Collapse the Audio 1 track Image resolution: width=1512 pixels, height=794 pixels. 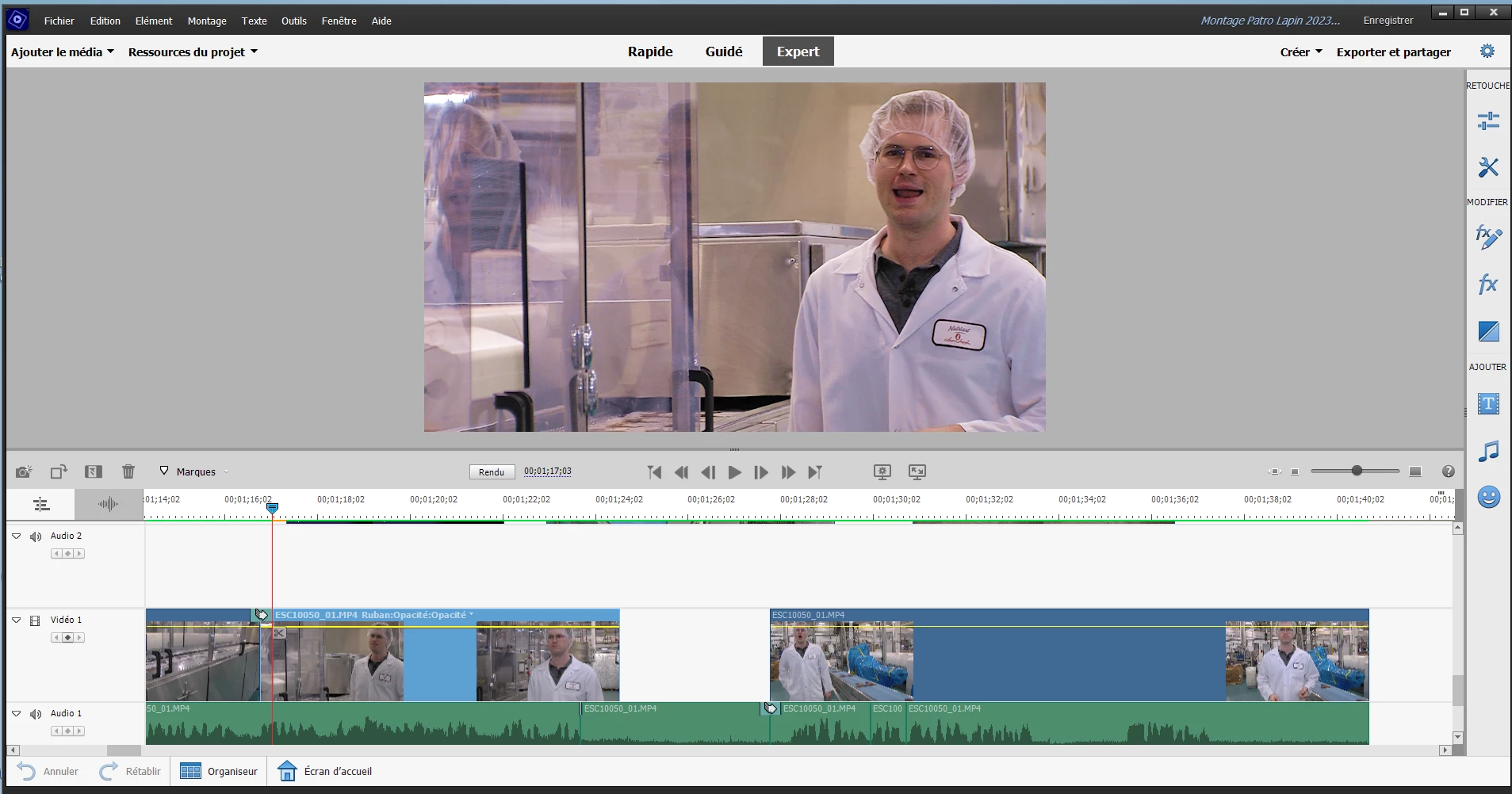pyautogui.click(x=16, y=714)
